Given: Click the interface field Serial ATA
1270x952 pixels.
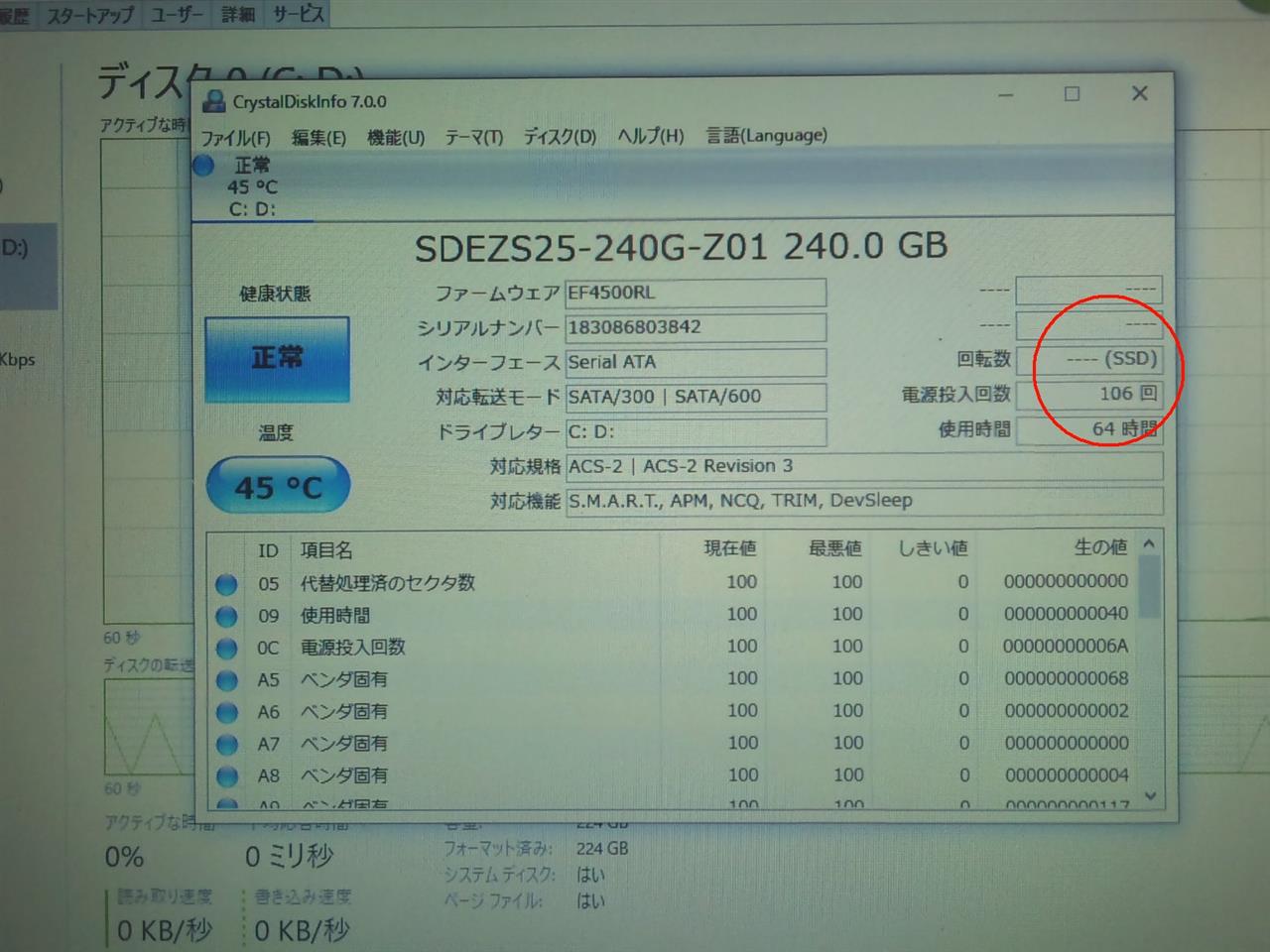Looking at the screenshot, I should coord(696,362).
